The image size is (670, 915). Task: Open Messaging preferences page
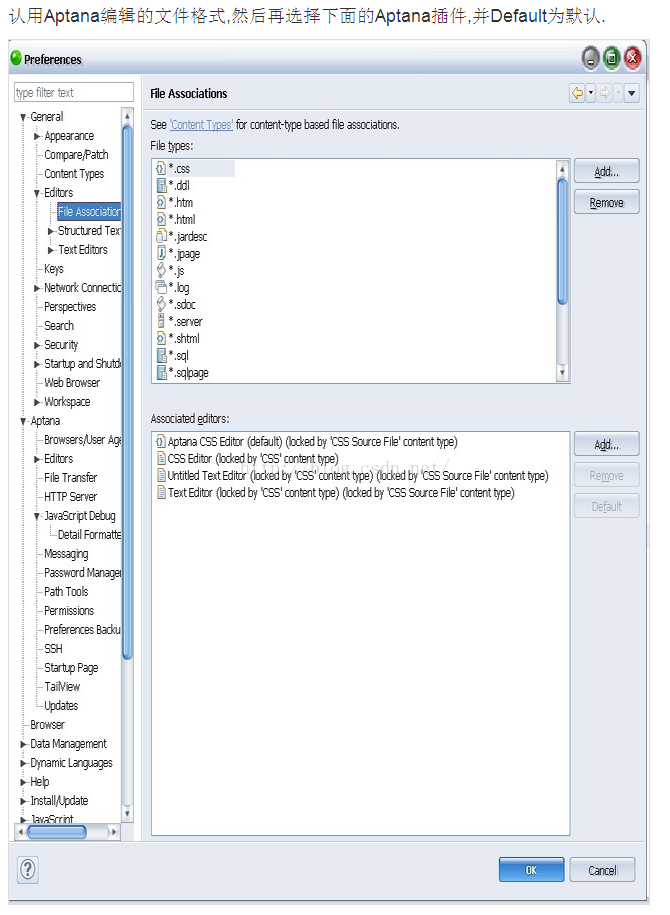click(x=66, y=554)
